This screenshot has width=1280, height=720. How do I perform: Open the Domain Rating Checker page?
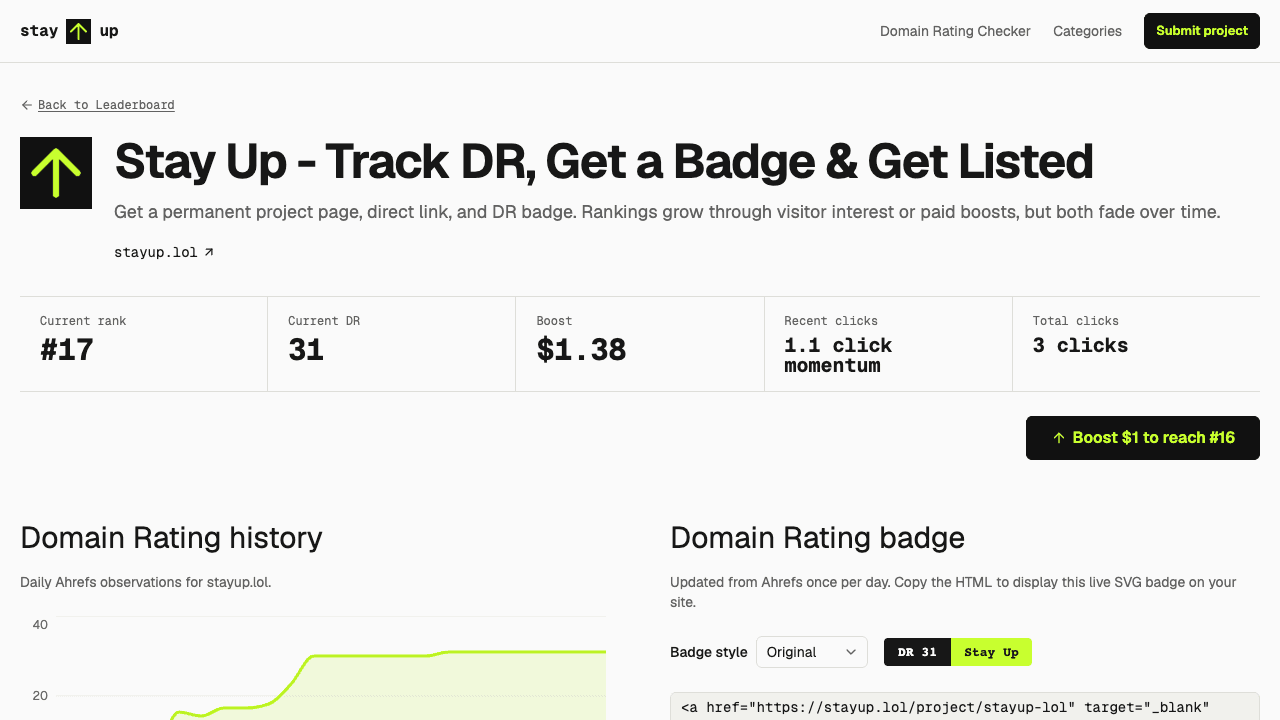point(955,31)
